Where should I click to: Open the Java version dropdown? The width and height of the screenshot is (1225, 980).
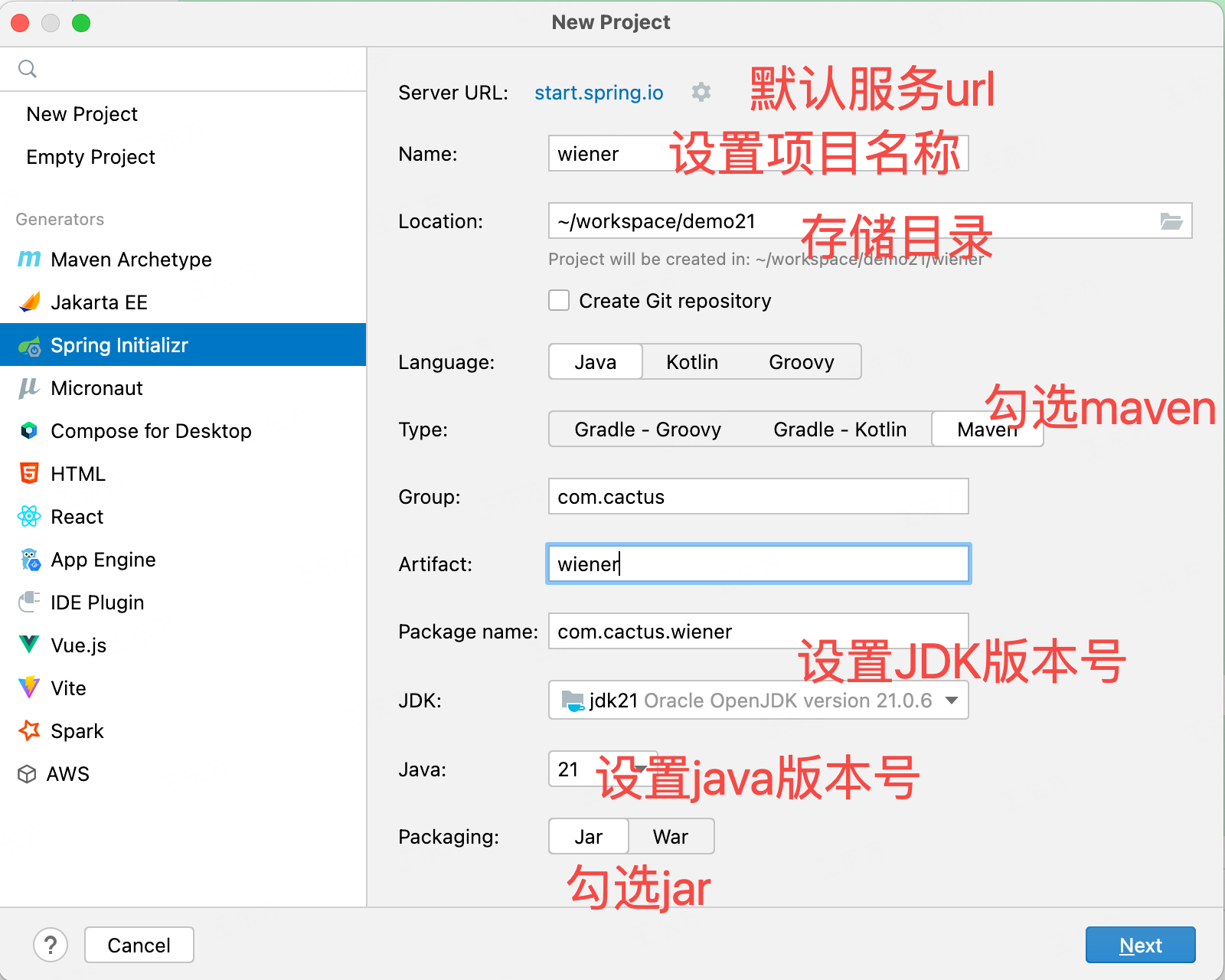pos(603,769)
